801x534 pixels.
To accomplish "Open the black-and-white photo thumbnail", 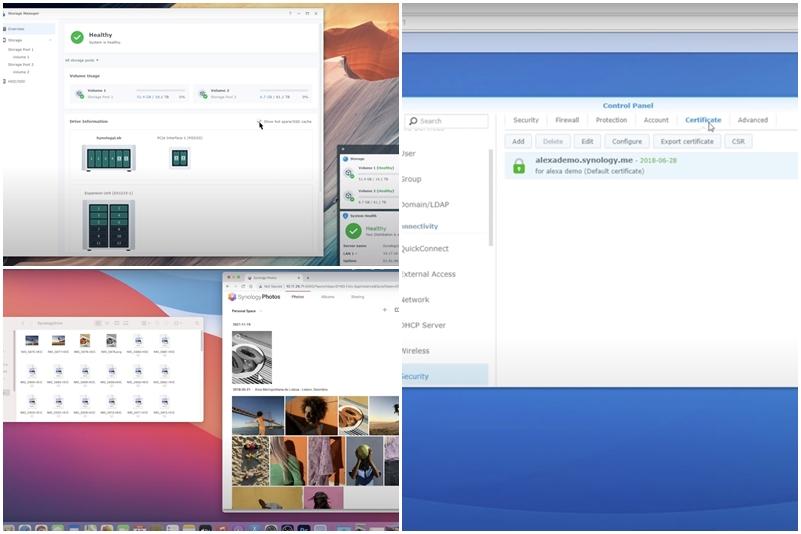I will click(x=251, y=357).
